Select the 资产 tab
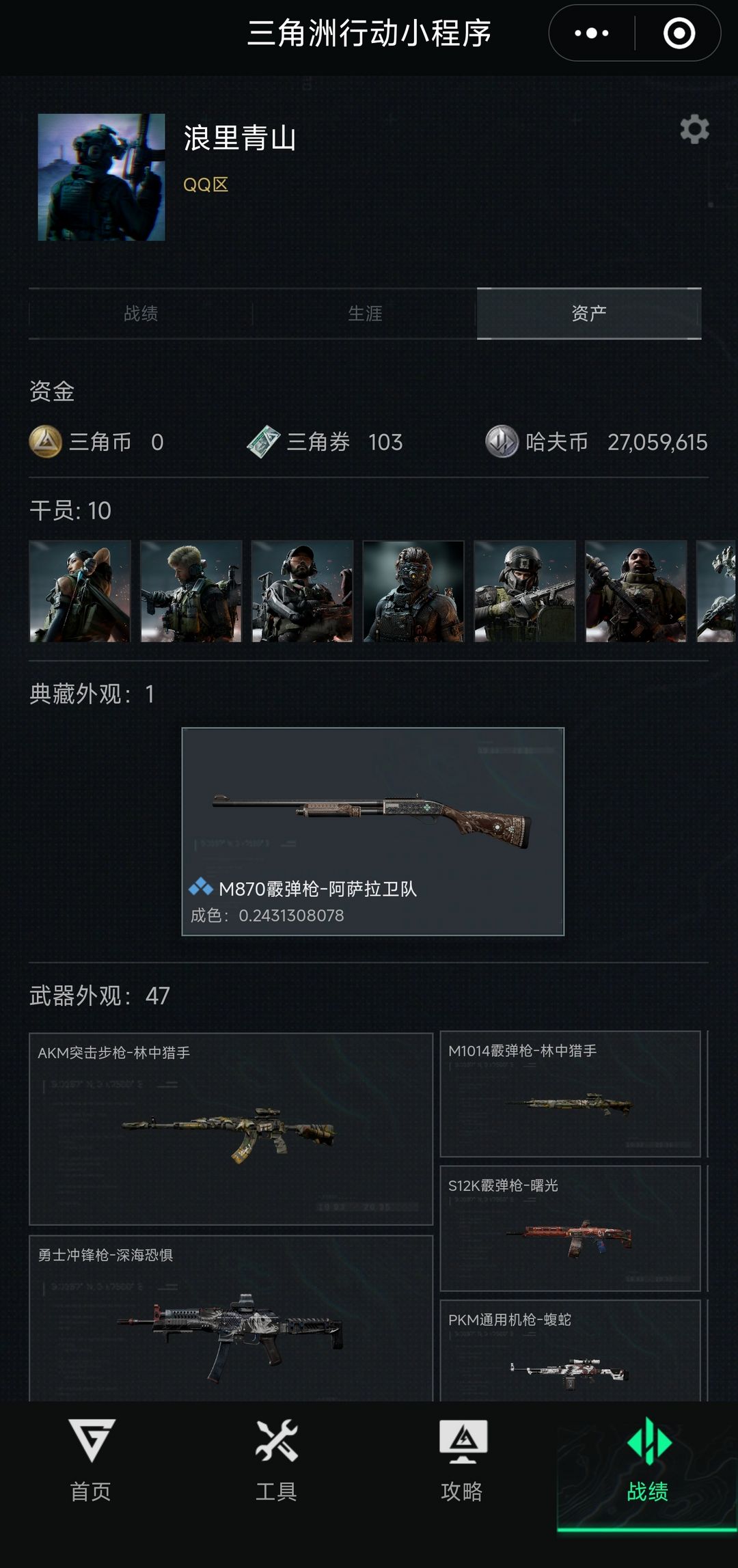The image size is (738, 1568). [589, 314]
